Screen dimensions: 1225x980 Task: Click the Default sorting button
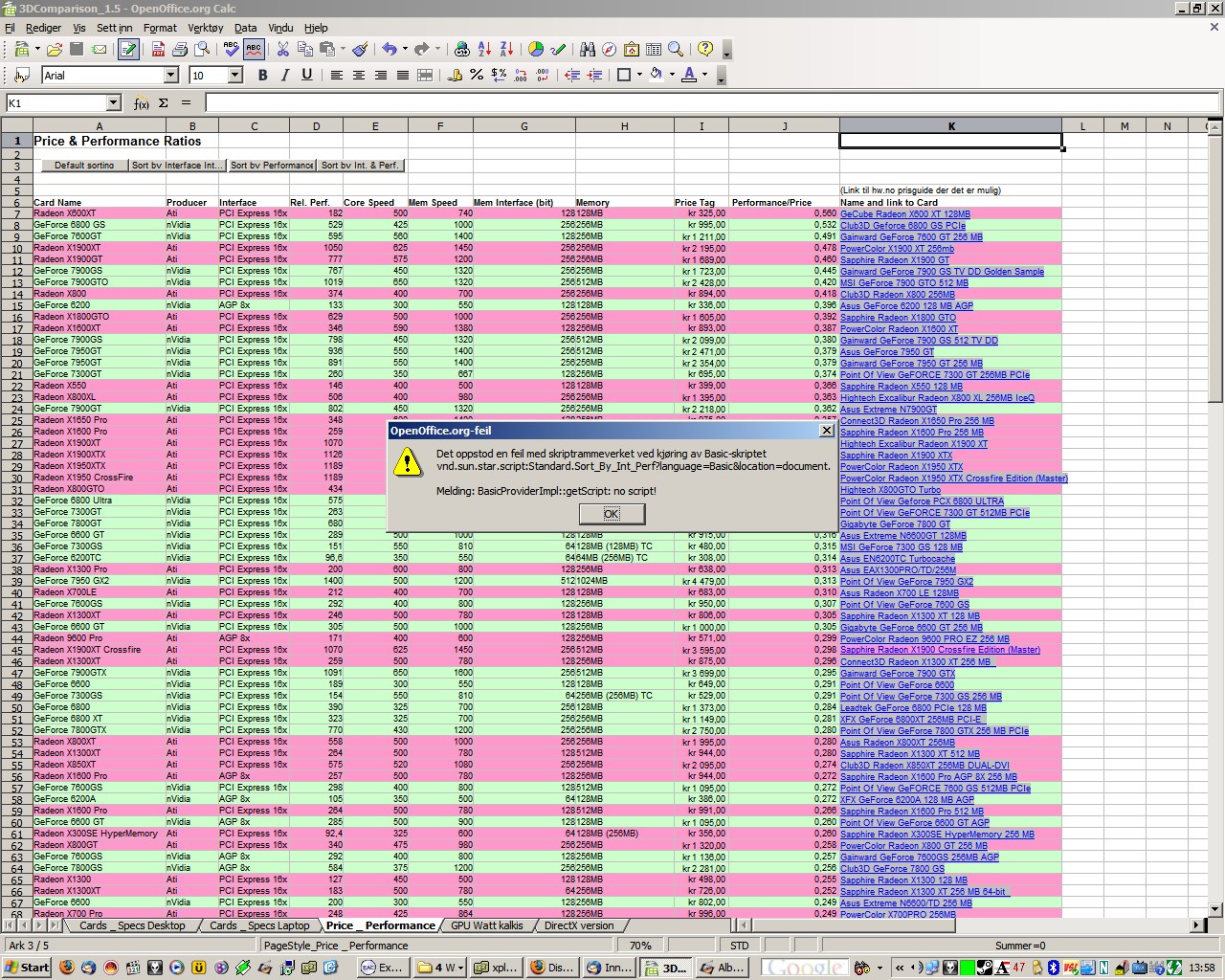tap(84, 165)
